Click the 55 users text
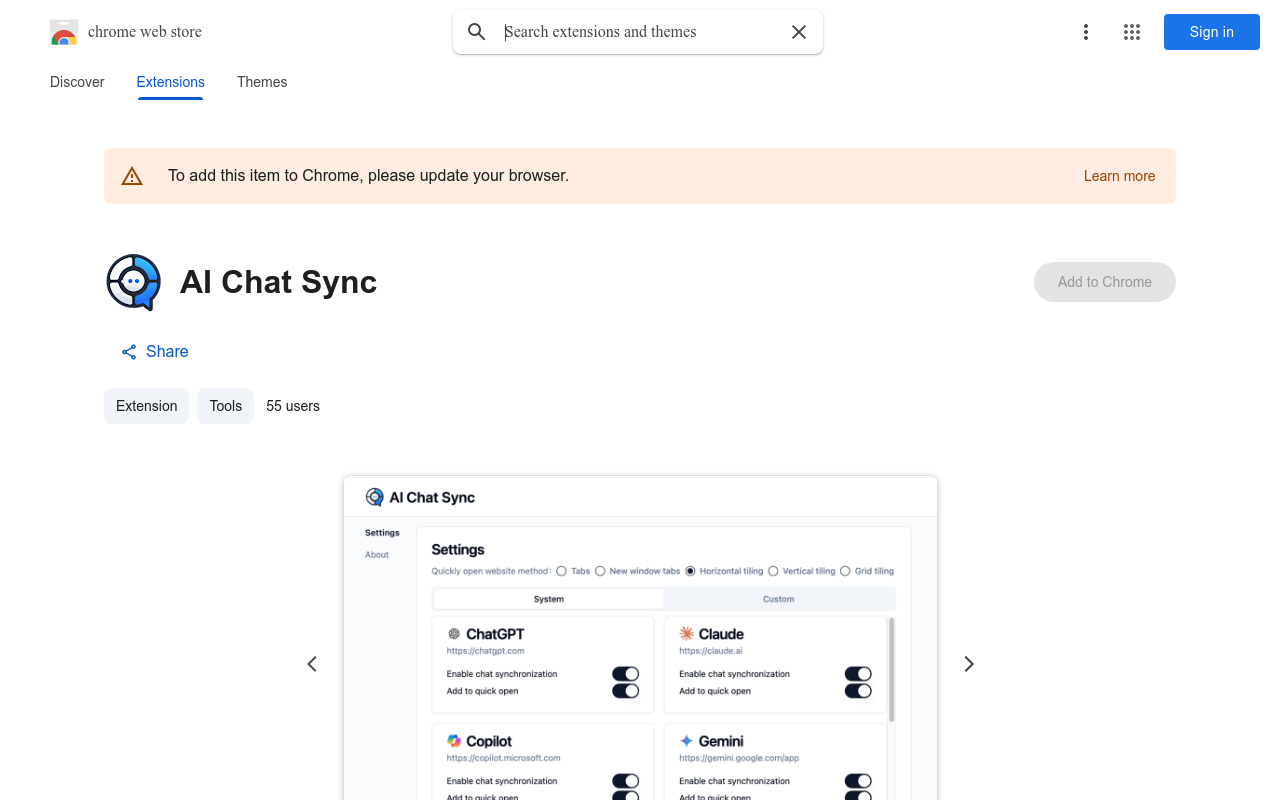The height and width of the screenshot is (800, 1280). click(293, 406)
